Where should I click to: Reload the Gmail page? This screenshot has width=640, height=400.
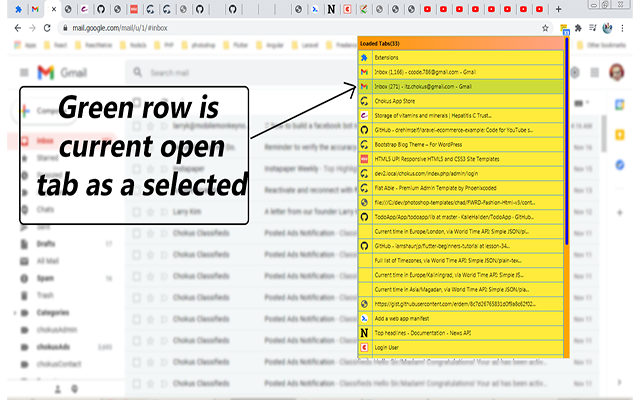click(47, 28)
